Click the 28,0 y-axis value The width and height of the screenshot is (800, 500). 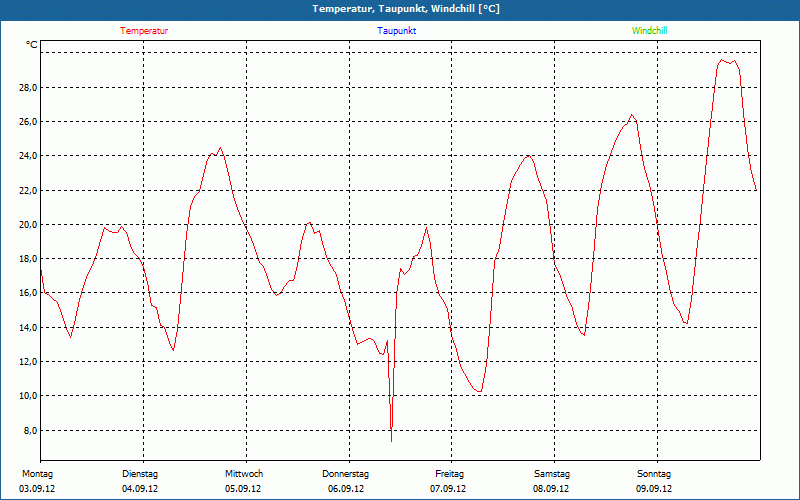tap(28, 88)
